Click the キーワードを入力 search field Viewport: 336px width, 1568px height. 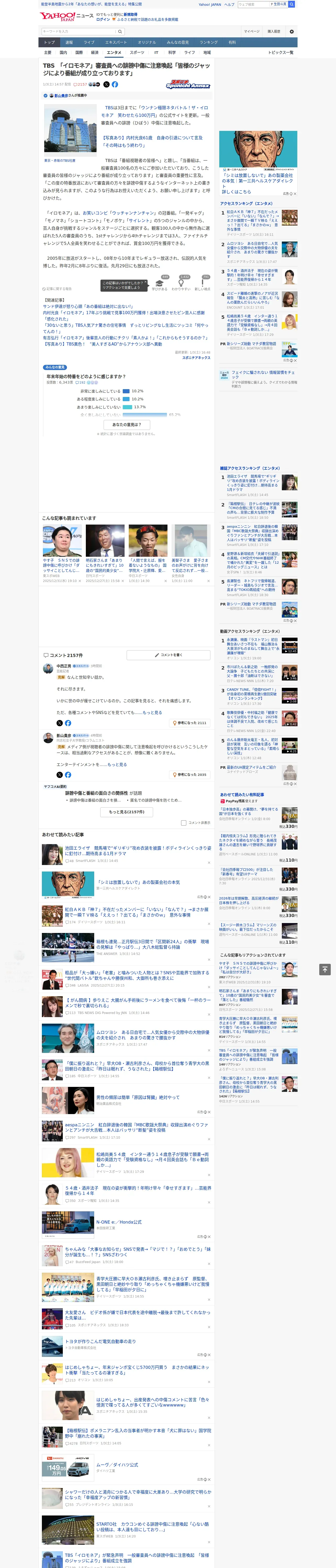click(x=79, y=31)
